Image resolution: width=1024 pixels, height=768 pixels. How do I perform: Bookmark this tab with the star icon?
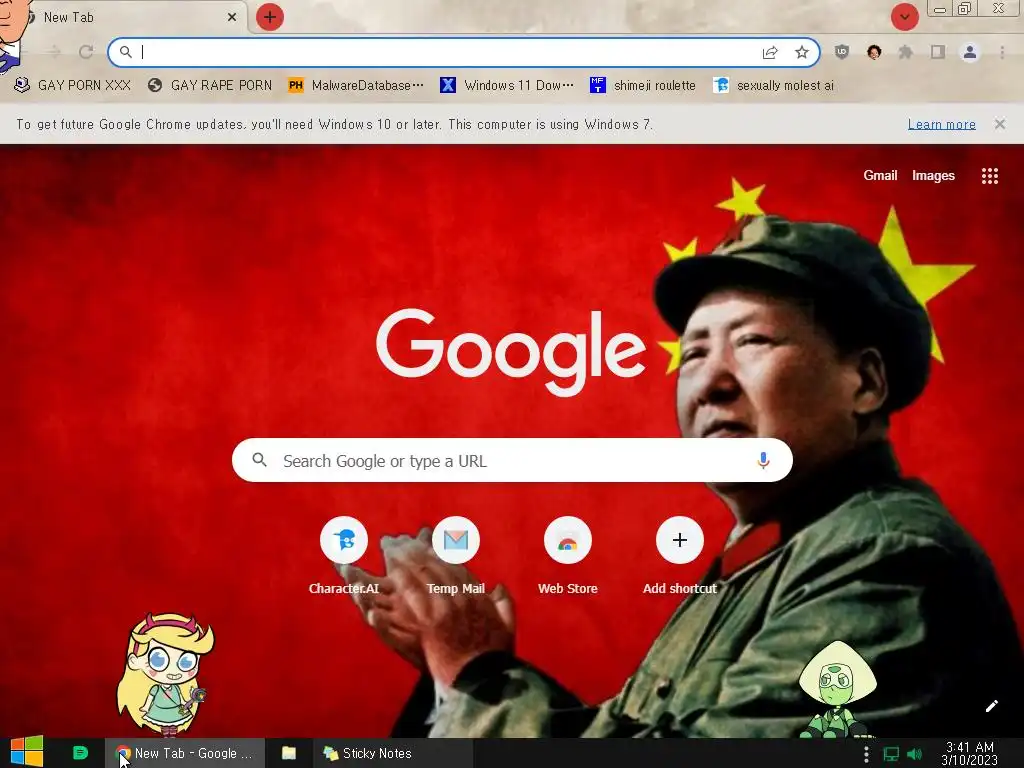(802, 52)
